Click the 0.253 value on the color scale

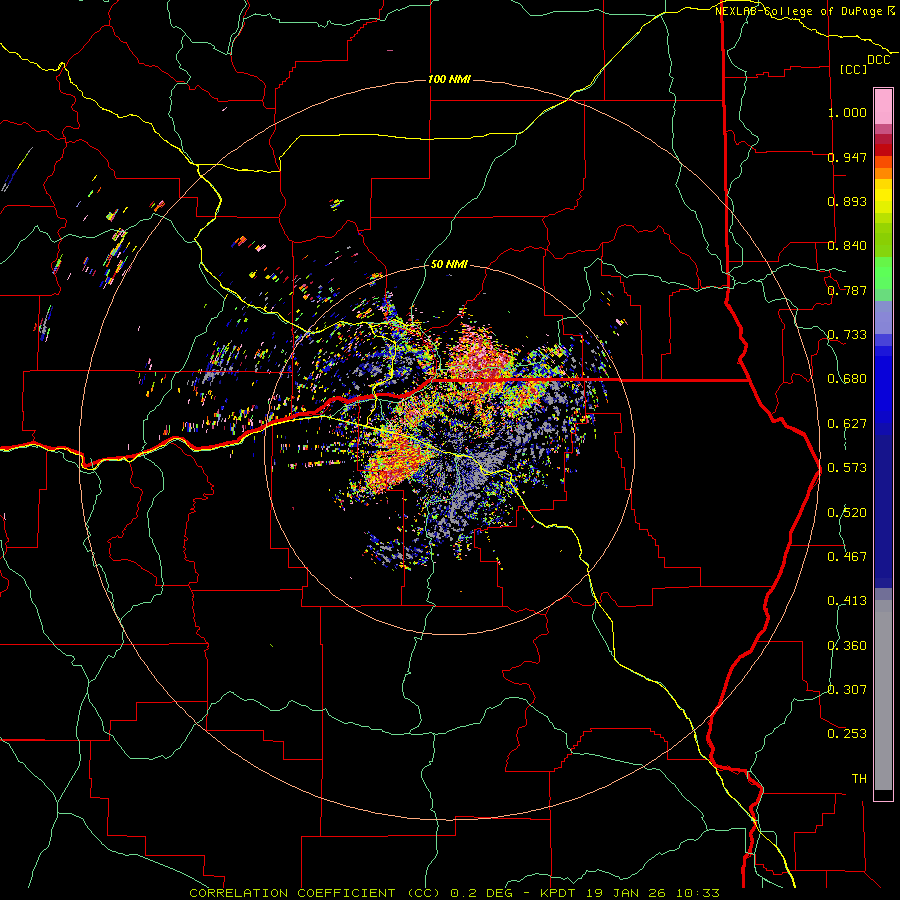pos(847,734)
